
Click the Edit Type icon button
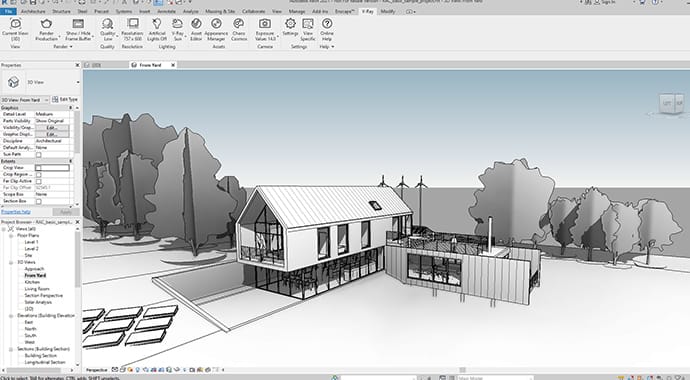click(x=55, y=99)
